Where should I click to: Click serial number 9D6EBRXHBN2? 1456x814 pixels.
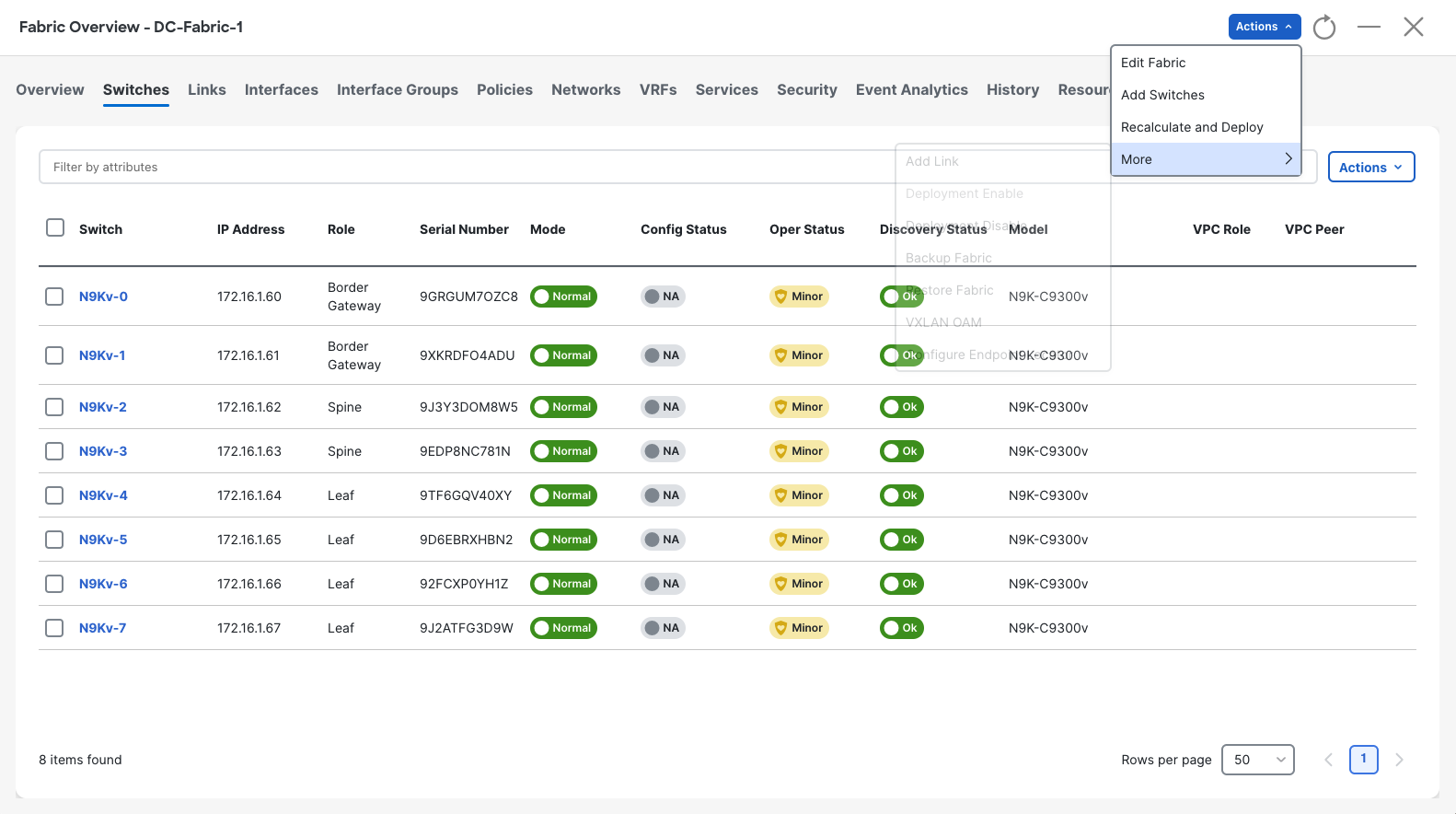coord(467,540)
